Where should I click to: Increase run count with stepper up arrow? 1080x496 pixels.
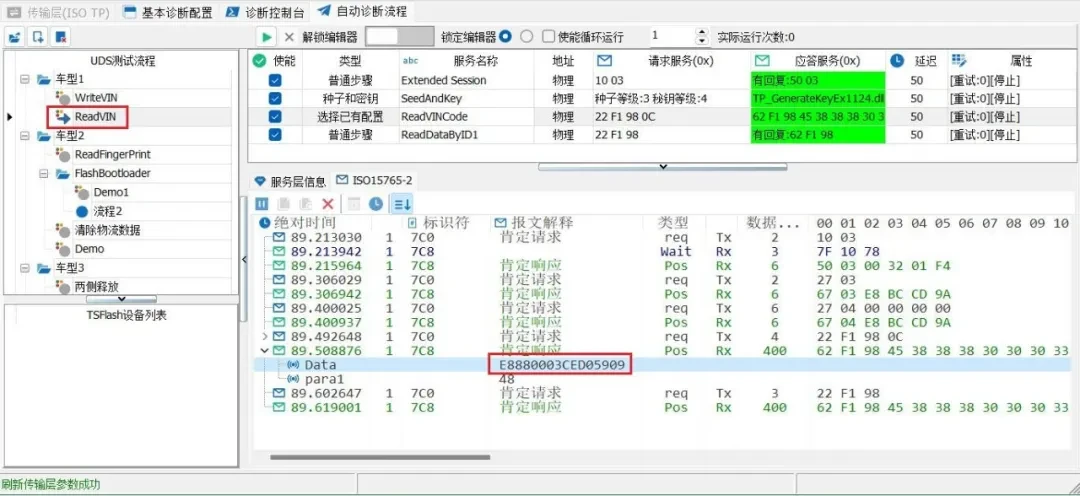click(x=701, y=32)
